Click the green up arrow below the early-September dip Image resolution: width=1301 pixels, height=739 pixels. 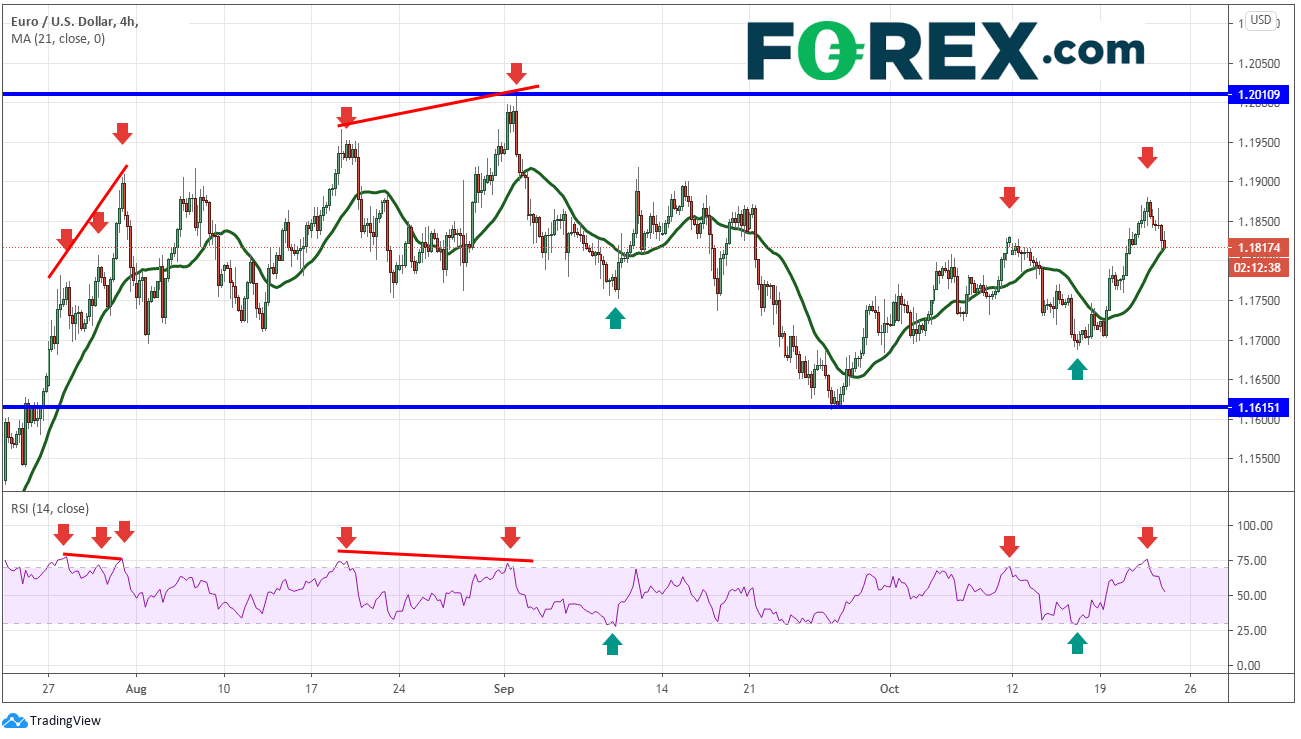[616, 319]
